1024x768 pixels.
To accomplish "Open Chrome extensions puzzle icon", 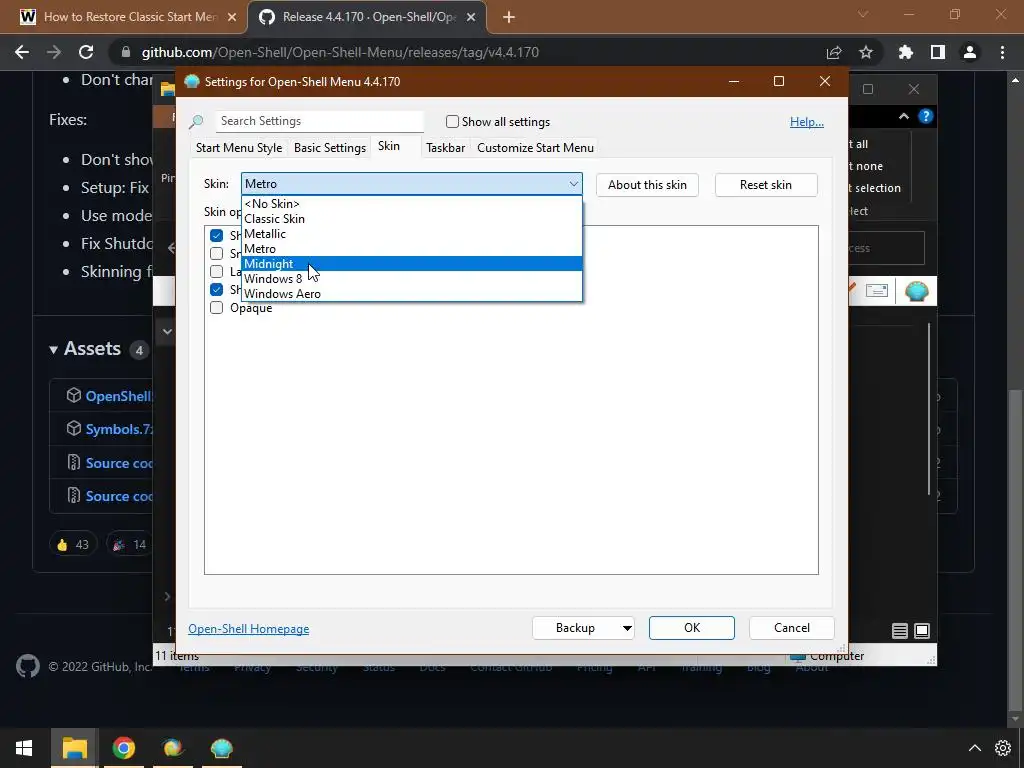I will (x=906, y=52).
